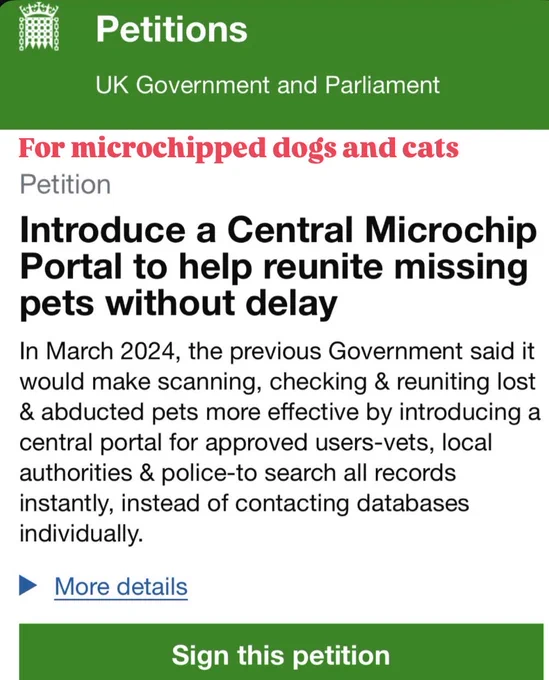The width and height of the screenshot is (549, 680).
Task: Click the Introduce a Central Microchip headline
Action: tap(278, 230)
